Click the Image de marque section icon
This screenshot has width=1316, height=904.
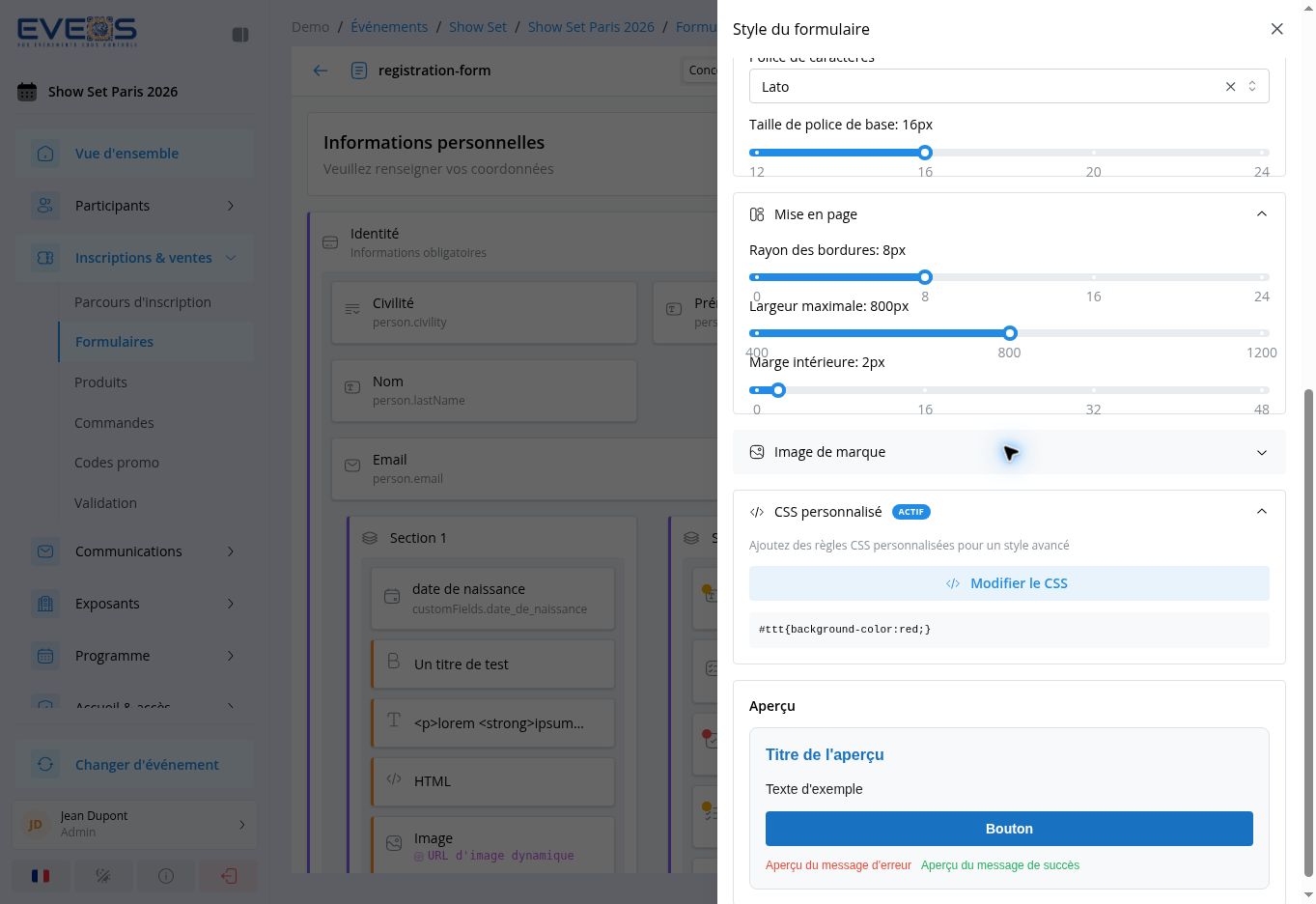click(x=757, y=452)
